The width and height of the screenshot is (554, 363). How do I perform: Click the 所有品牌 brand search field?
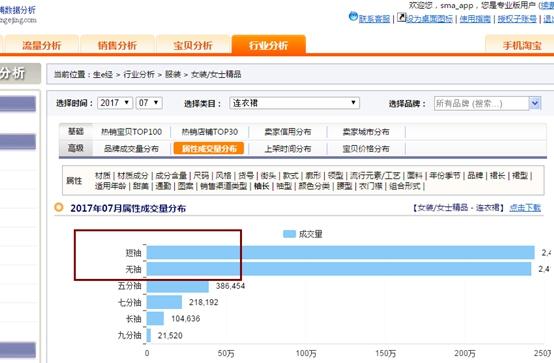482,104
